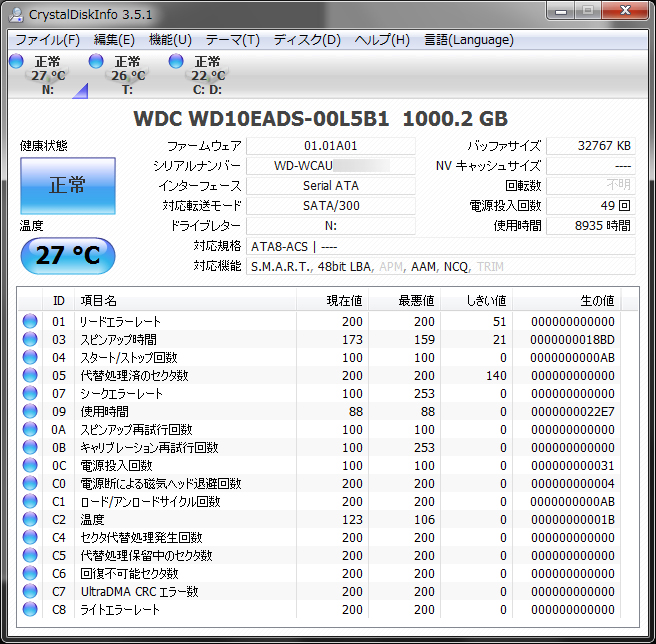
Task: Click the blue 正常 health status button
Action: pos(68,186)
